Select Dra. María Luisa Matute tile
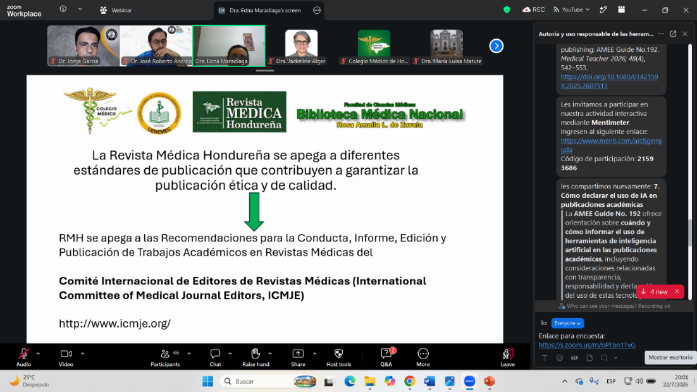The image size is (697, 392). click(447, 47)
